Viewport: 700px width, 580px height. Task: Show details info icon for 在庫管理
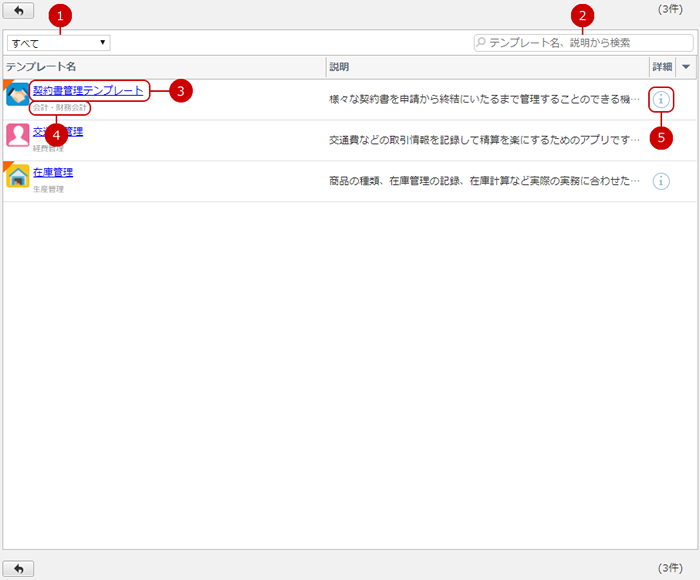(661, 181)
